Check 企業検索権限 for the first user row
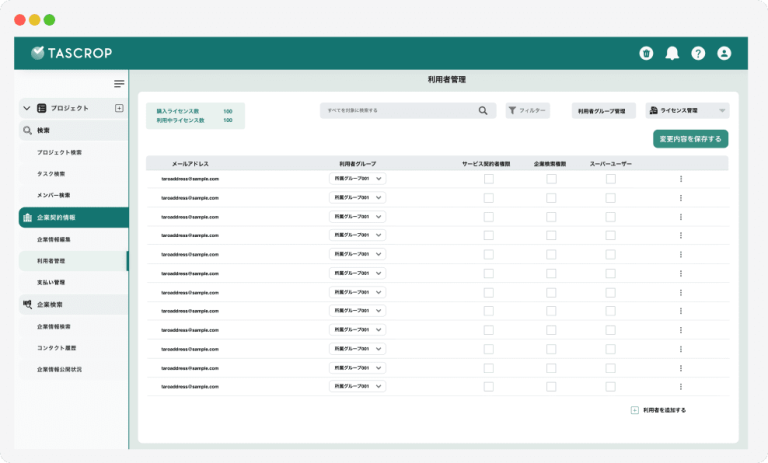768x463 pixels. (550, 179)
